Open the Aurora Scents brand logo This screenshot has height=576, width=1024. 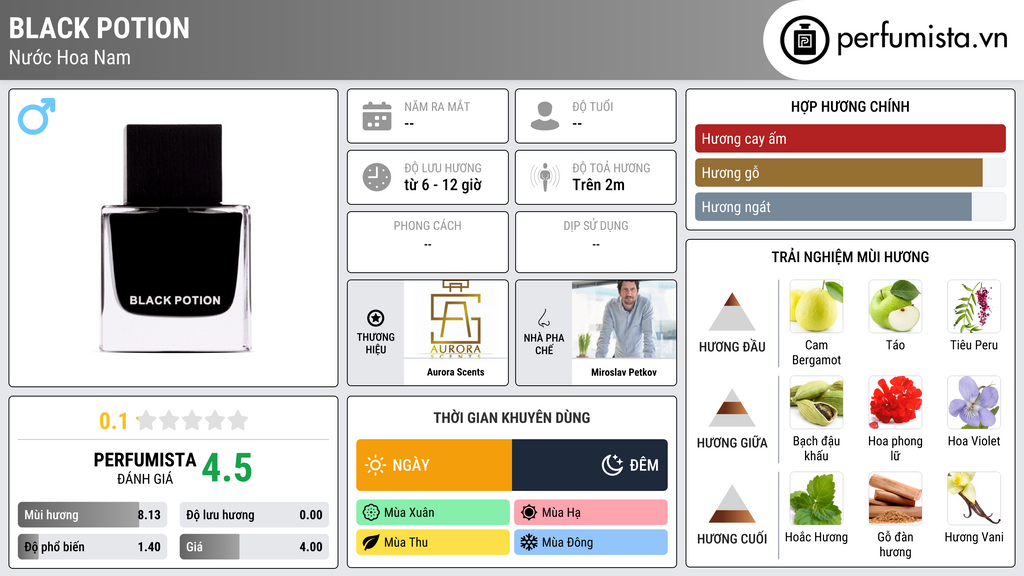click(x=456, y=320)
